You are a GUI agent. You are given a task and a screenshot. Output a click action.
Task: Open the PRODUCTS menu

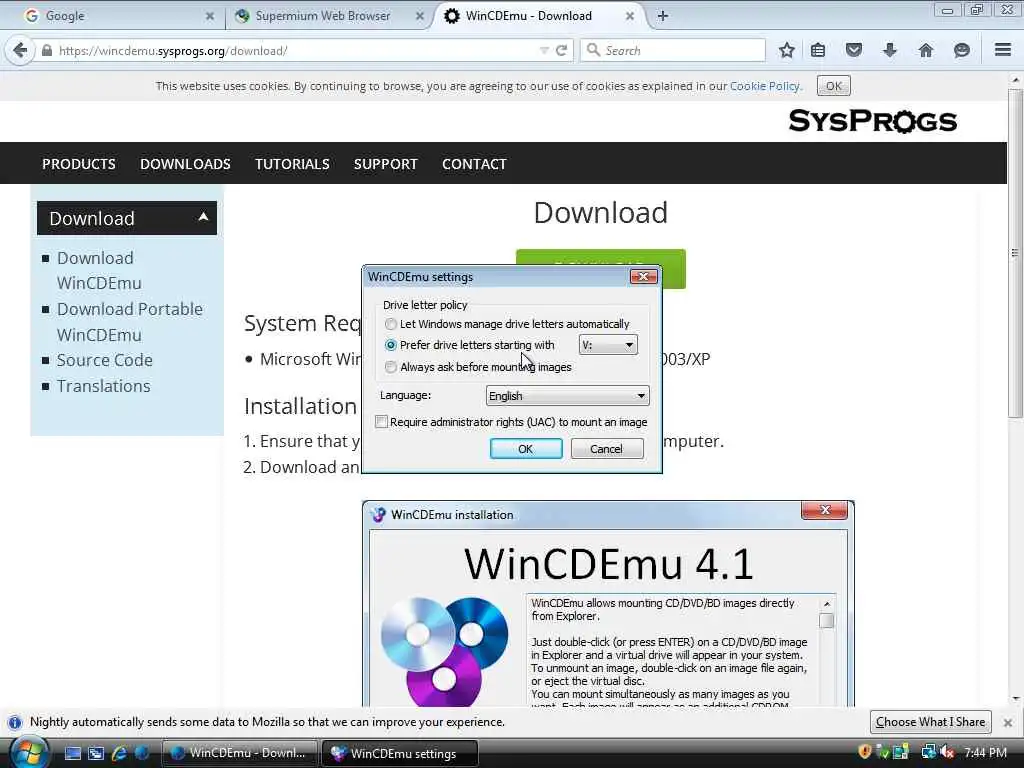pyautogui.click(x=79, y=164)
